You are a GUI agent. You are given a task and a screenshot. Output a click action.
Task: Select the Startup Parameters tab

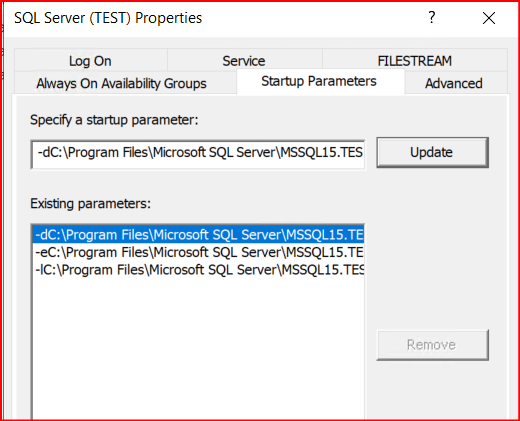pos(319,81)
